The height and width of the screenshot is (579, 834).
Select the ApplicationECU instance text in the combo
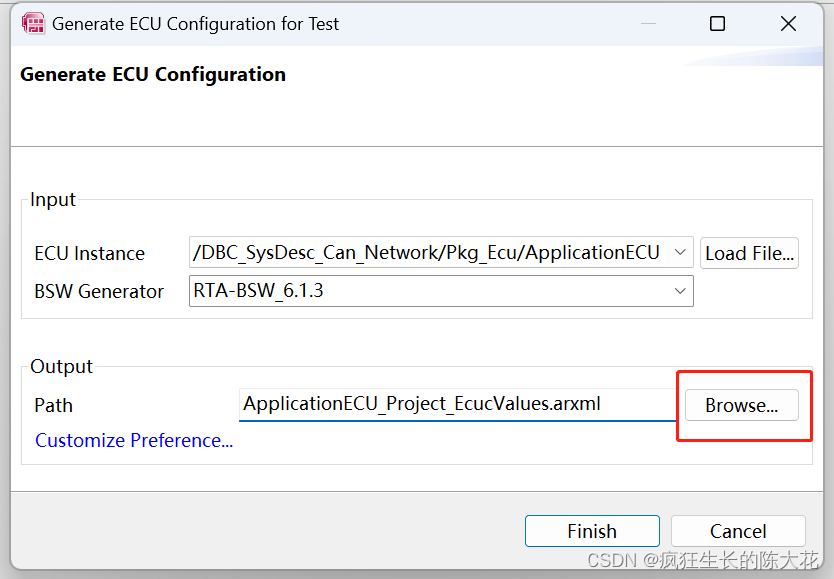420,253
